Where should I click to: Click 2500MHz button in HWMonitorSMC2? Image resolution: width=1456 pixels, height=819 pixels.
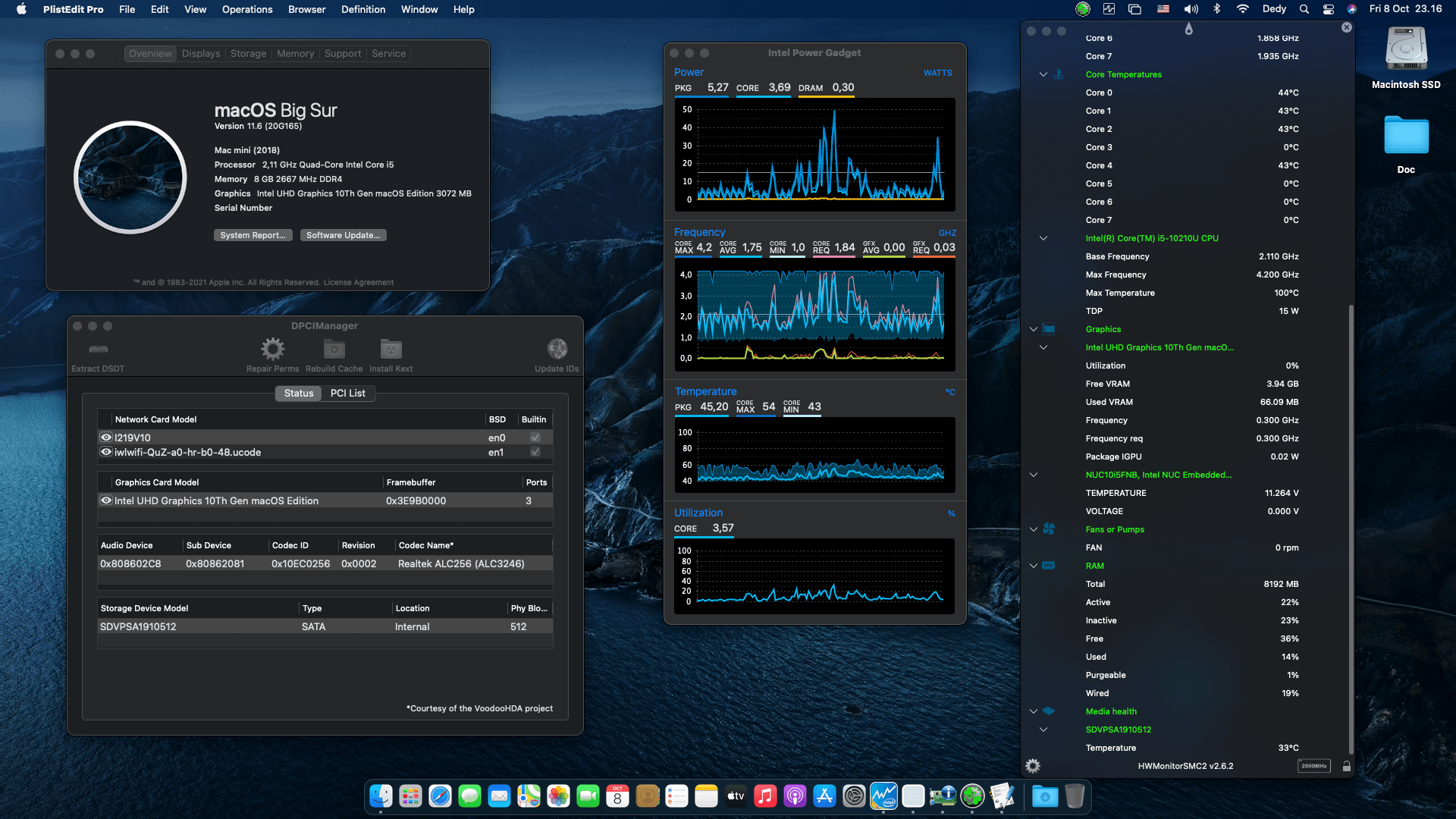pyautogui.click(x=1314, y=766)
